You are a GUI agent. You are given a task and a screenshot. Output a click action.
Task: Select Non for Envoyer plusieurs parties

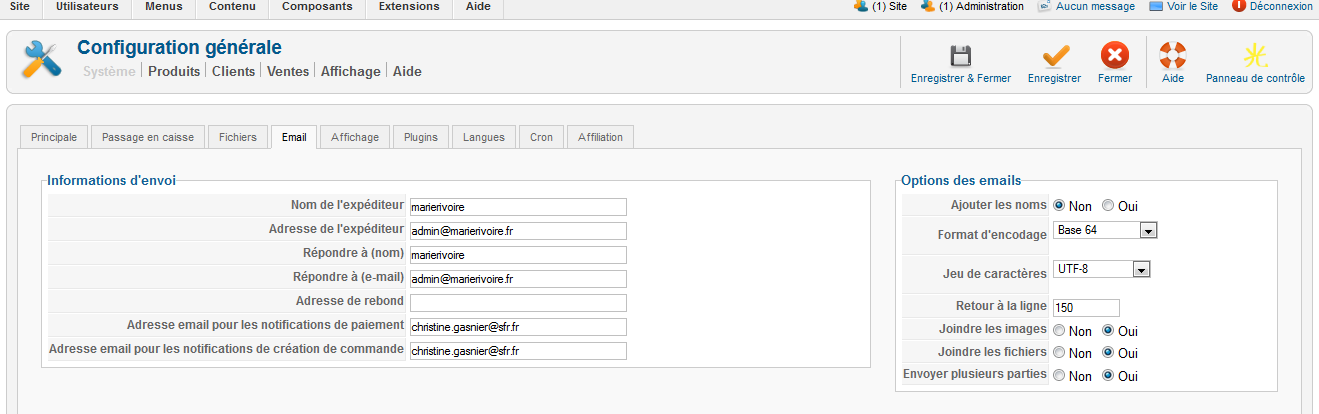[1059, 376]
